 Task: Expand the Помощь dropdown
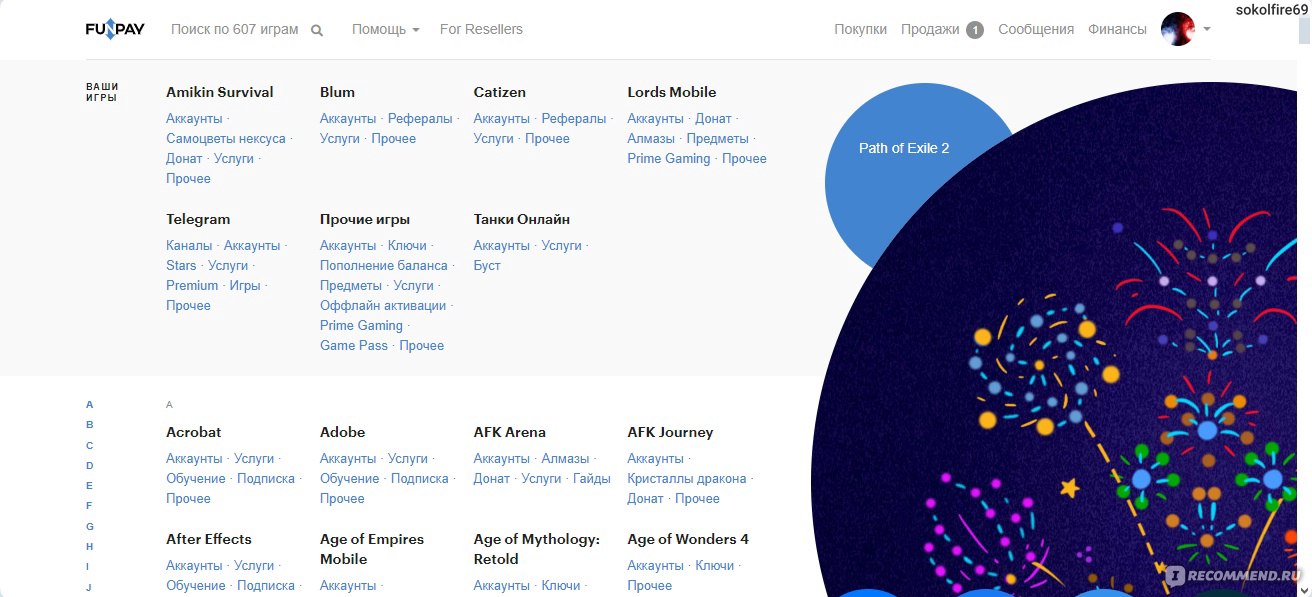pyautogui.click(x=385, y=29)
